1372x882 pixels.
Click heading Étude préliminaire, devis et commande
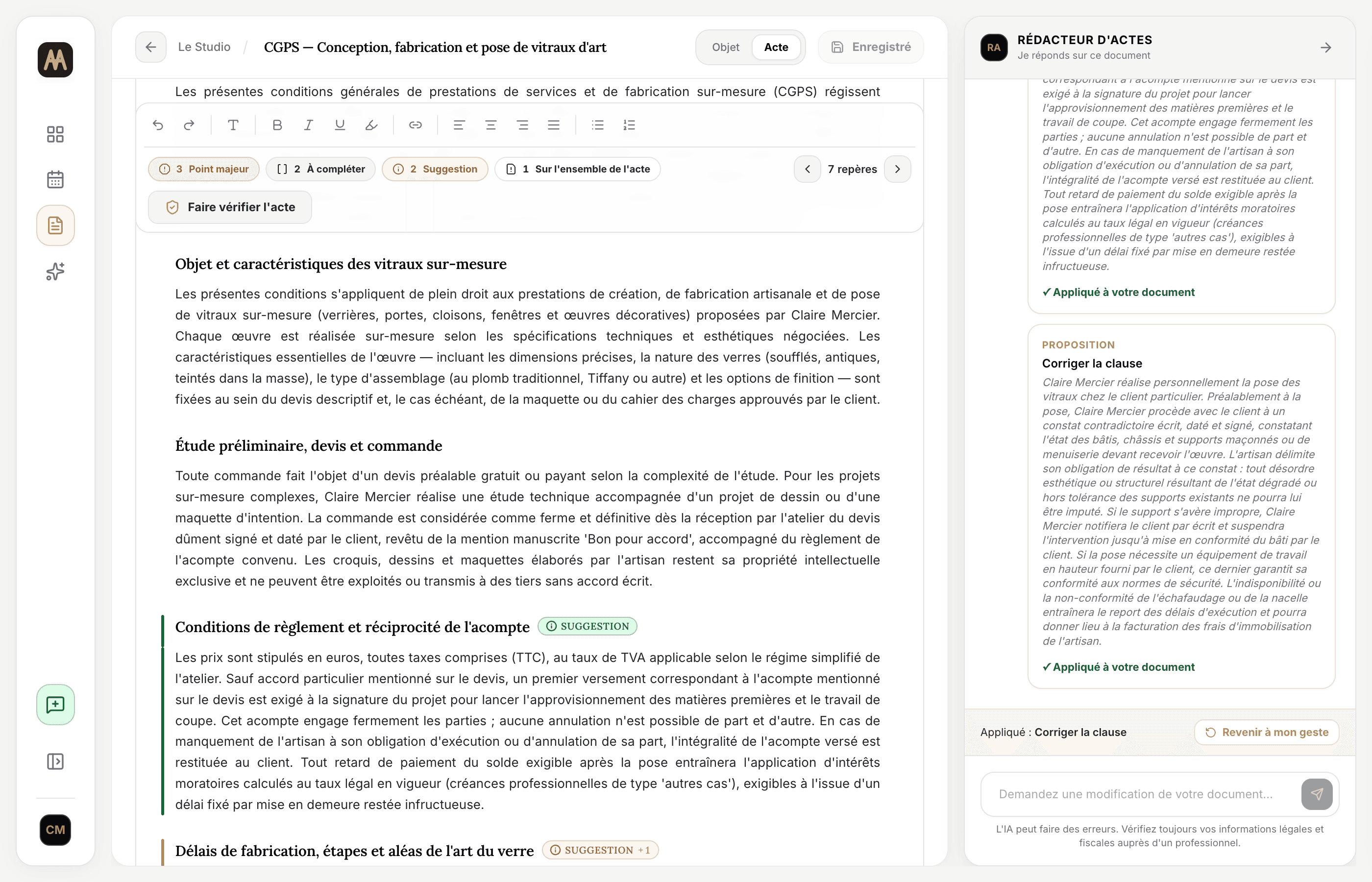pos(309,445)
